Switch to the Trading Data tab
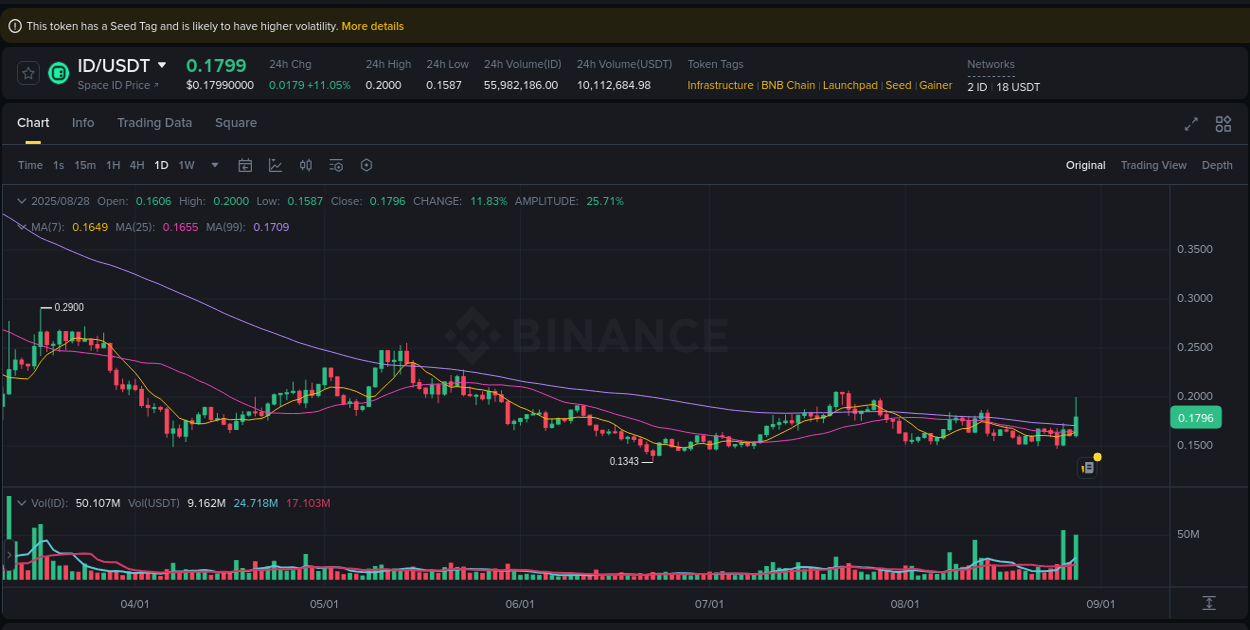The height and width of the screenshot is (630, 1250). (155, 122)
